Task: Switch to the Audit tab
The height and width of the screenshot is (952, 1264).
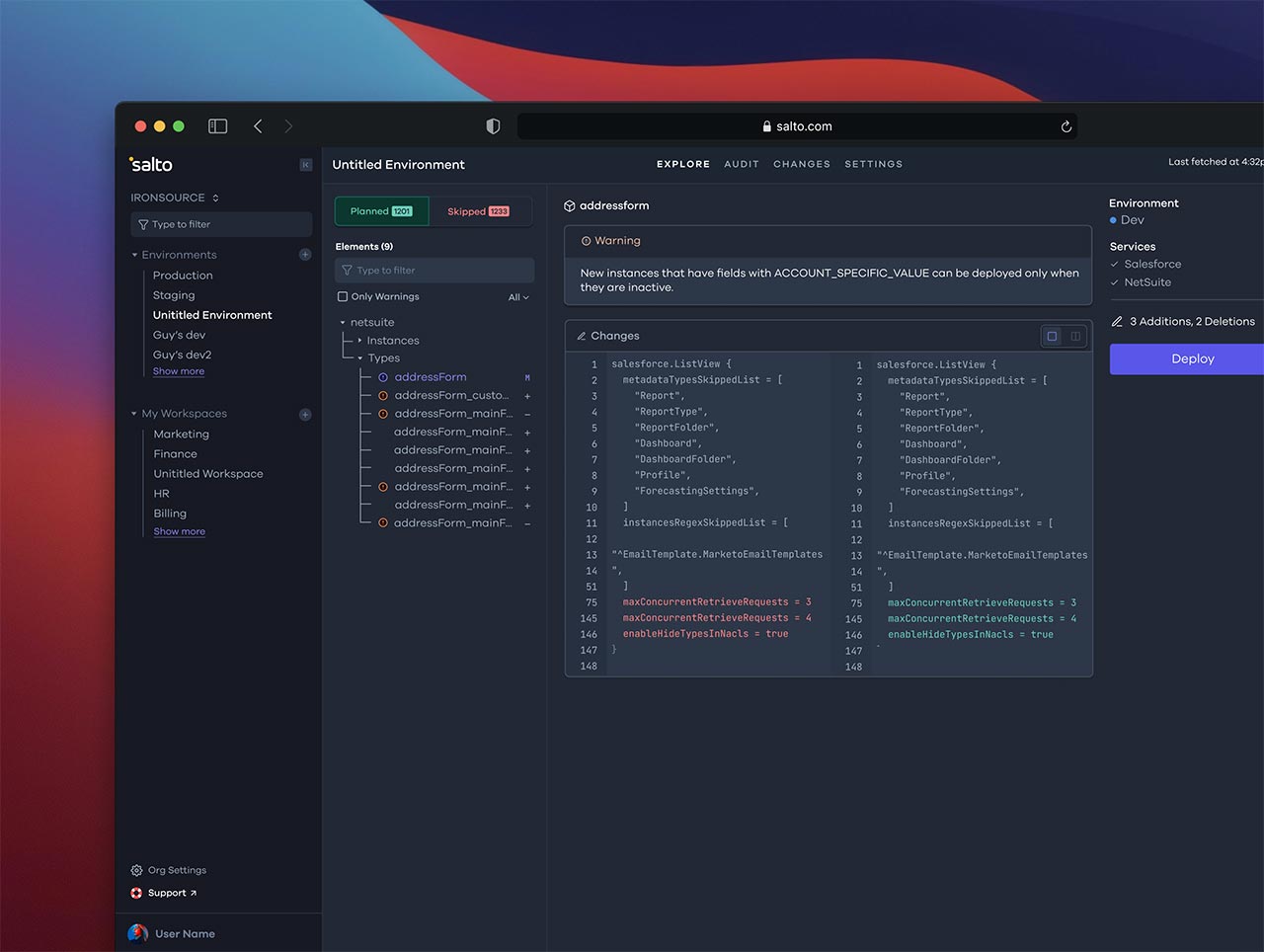Action: 742,164
